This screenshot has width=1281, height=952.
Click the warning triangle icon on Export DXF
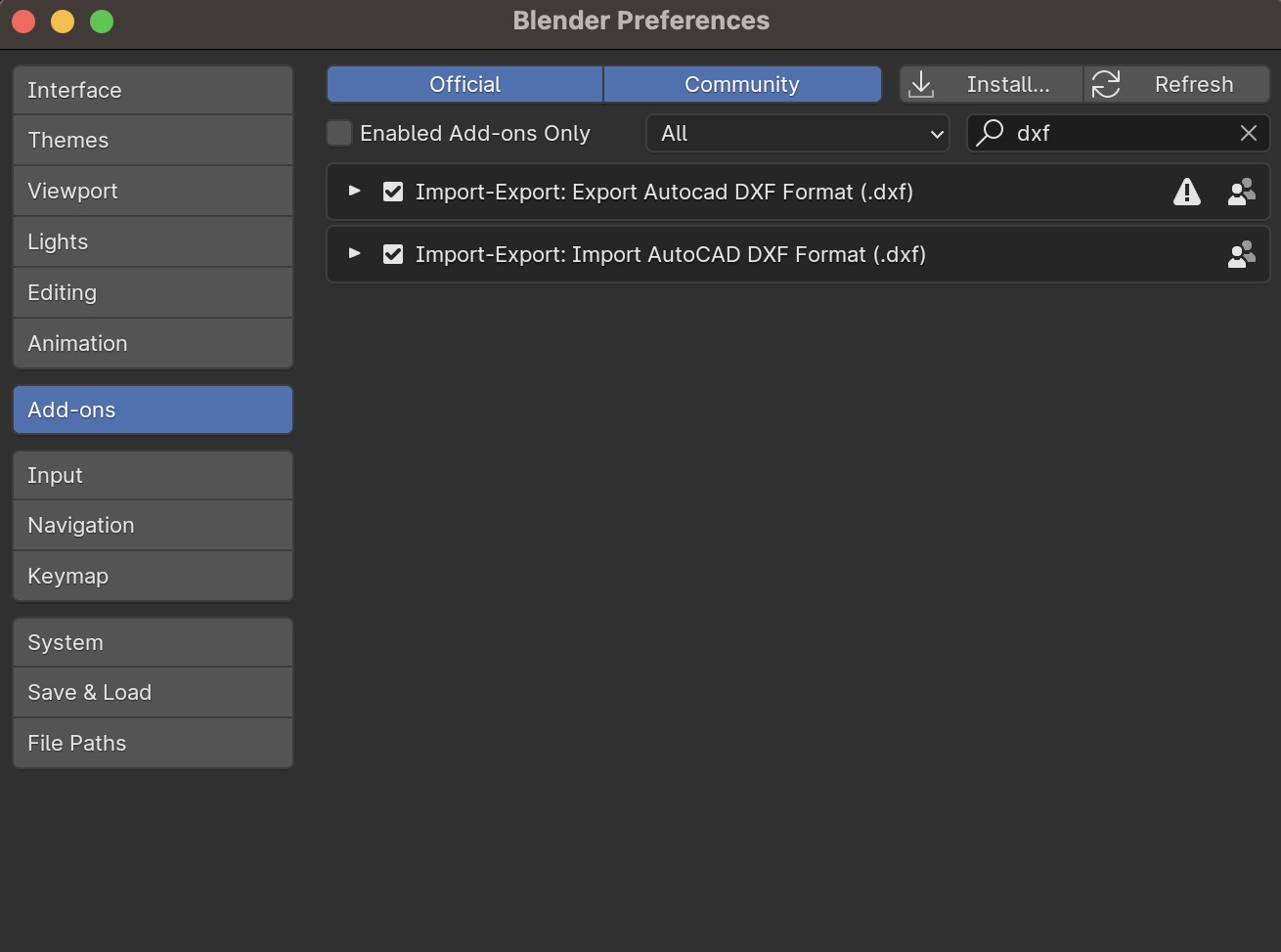pos(1187,192)
